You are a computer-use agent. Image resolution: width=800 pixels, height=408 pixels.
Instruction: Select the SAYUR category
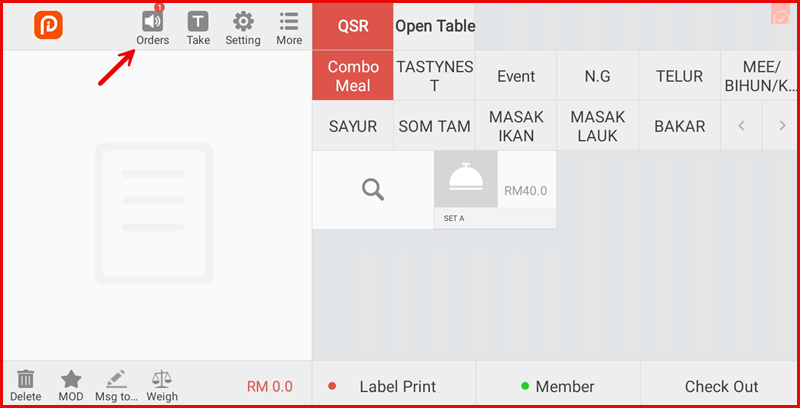[353, 125]
